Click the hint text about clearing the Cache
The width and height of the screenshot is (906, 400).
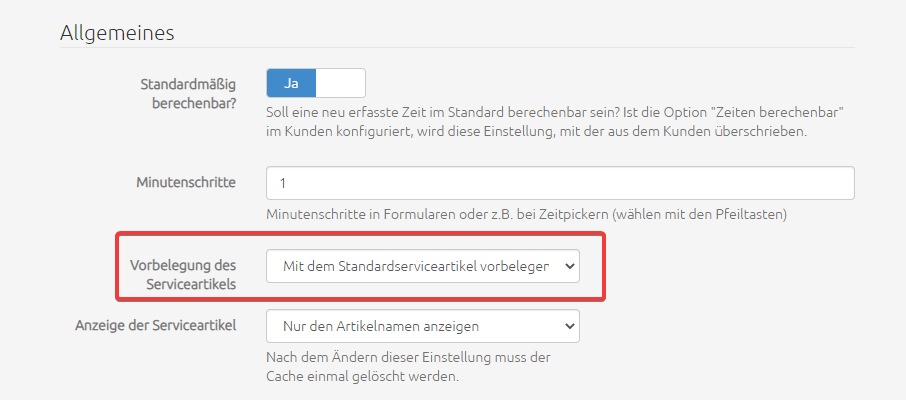pyautogui.click(x=409, y=367)
